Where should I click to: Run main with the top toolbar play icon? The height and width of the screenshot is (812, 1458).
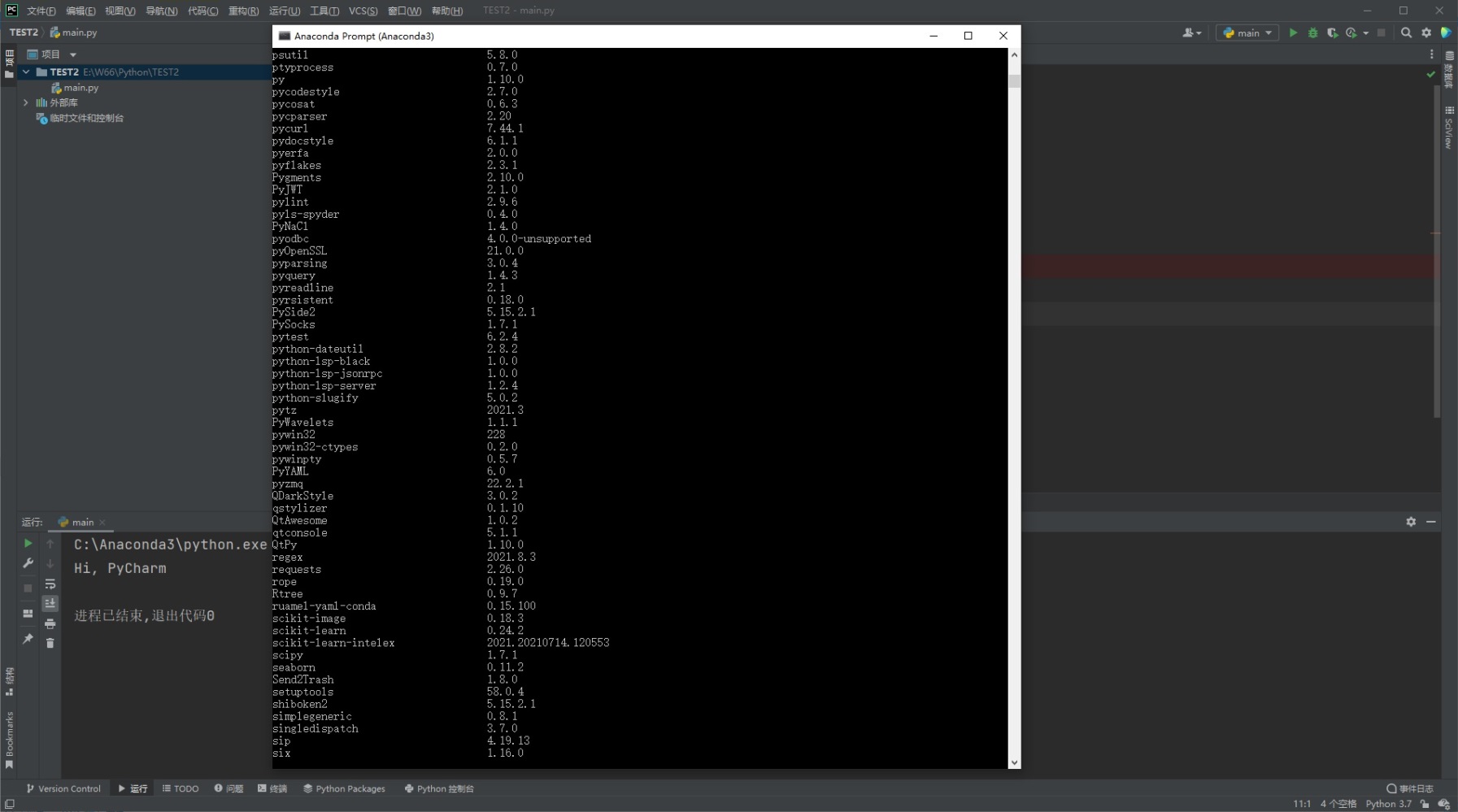coord(1293,33)
